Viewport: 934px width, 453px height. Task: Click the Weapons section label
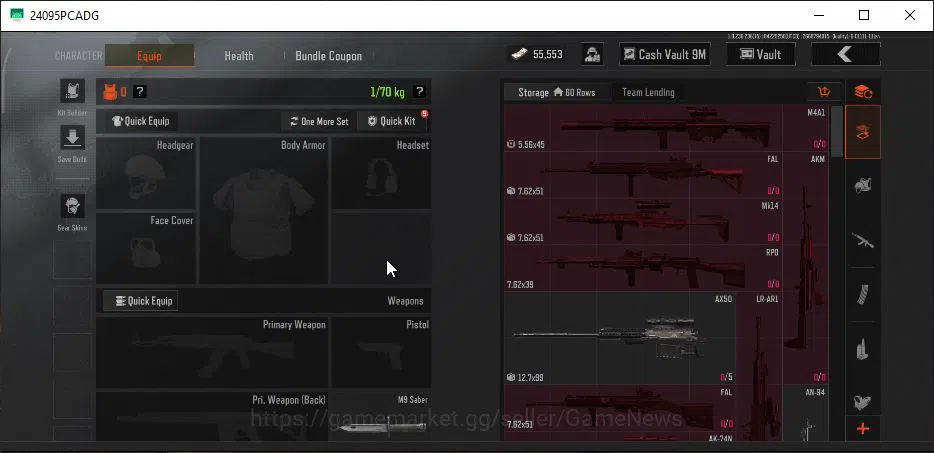pos(406,301)
